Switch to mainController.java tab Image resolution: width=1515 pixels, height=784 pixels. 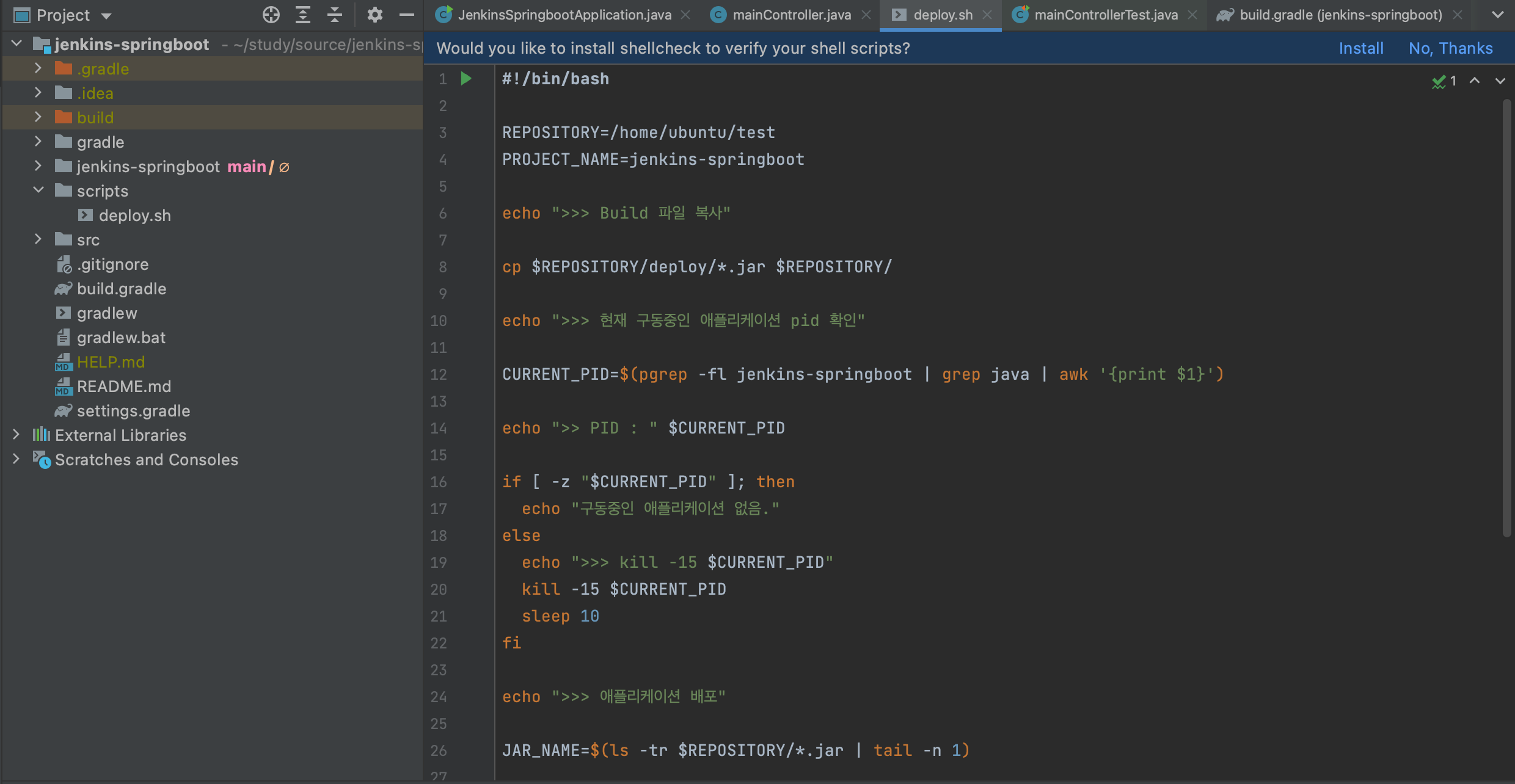[x=791, y=15]
